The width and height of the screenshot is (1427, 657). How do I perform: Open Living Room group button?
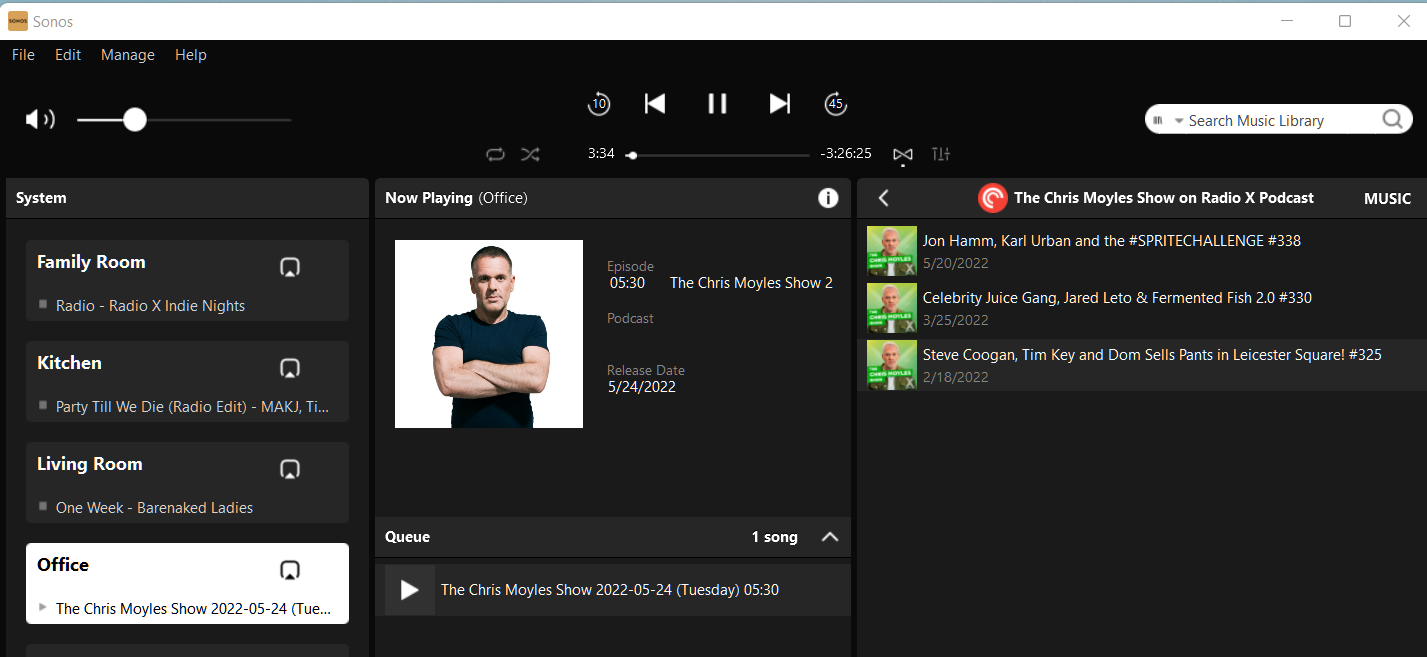(x=290, y=469)
